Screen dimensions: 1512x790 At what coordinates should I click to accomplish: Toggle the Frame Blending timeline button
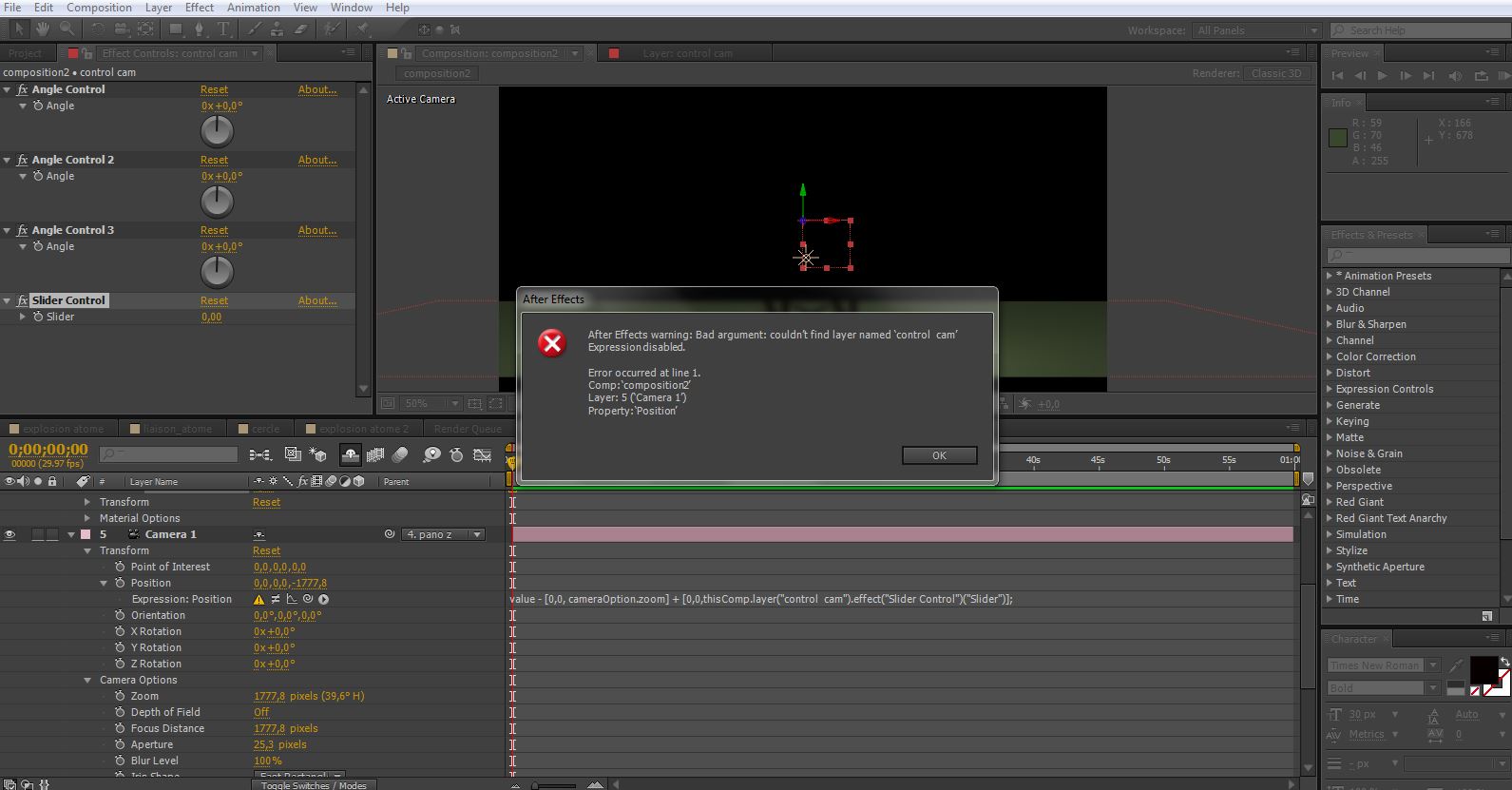(x=375, y=454)
